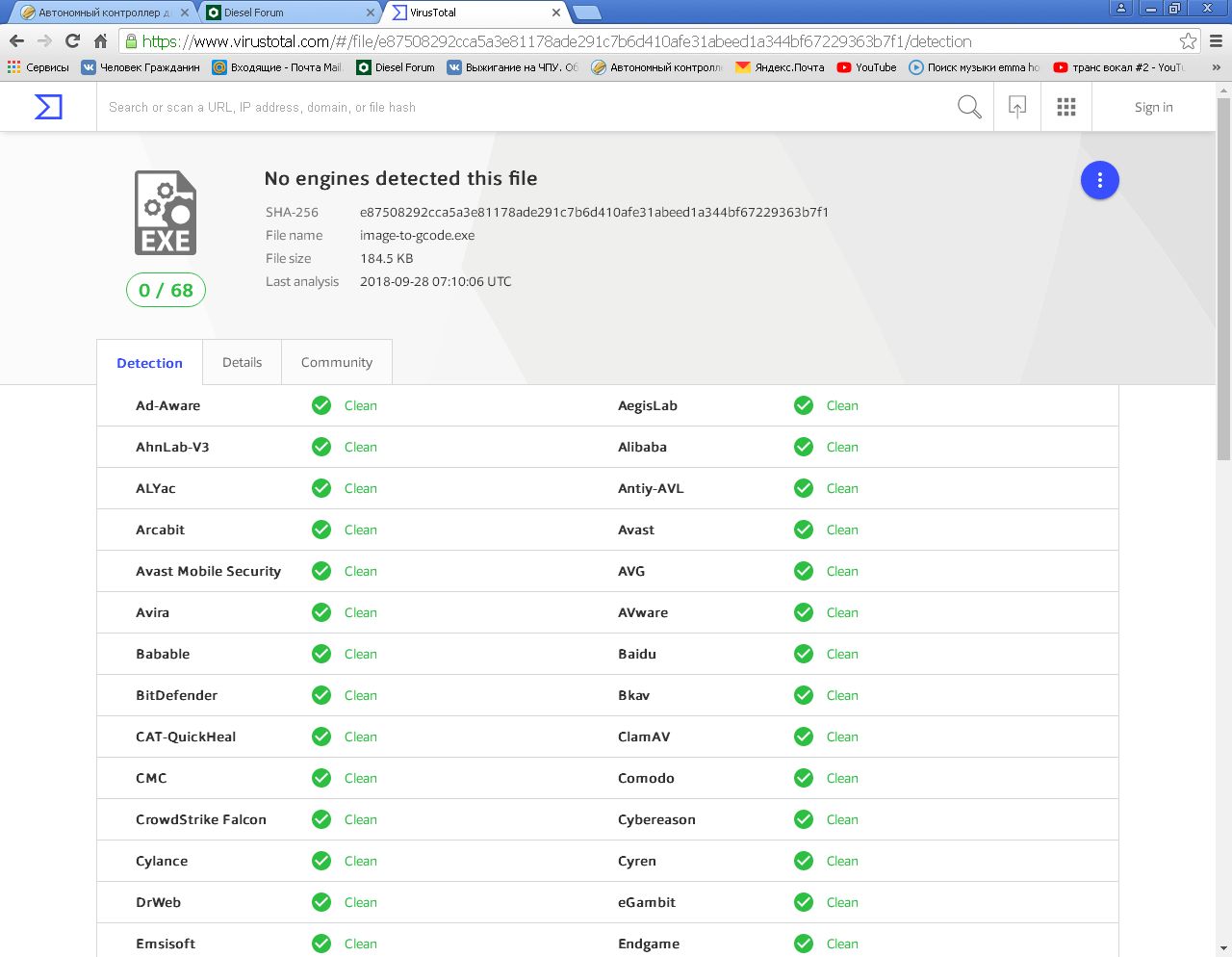Open the file upload icon

tap(1017, 107)
